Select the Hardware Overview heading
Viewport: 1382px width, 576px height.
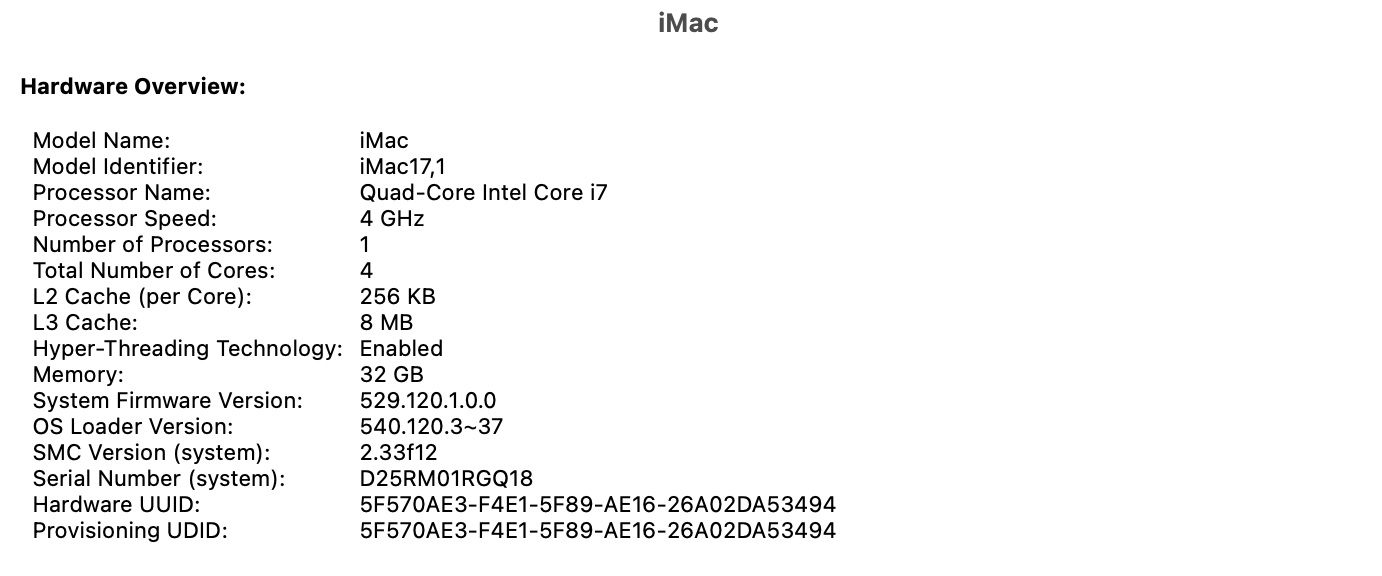[133, 87]
